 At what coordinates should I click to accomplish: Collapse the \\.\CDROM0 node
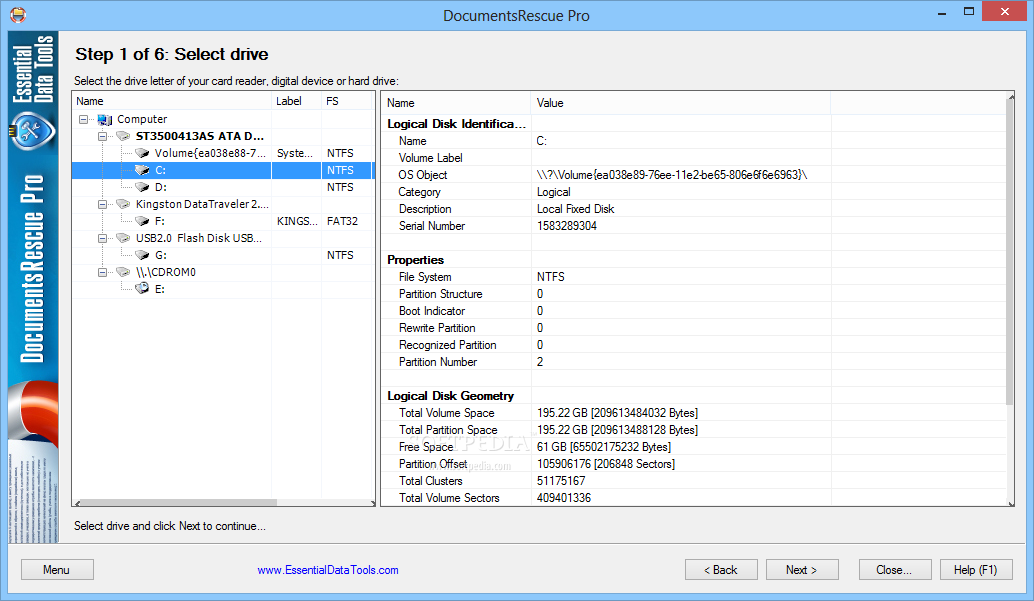pyautogui.click(x=102, y=272)
